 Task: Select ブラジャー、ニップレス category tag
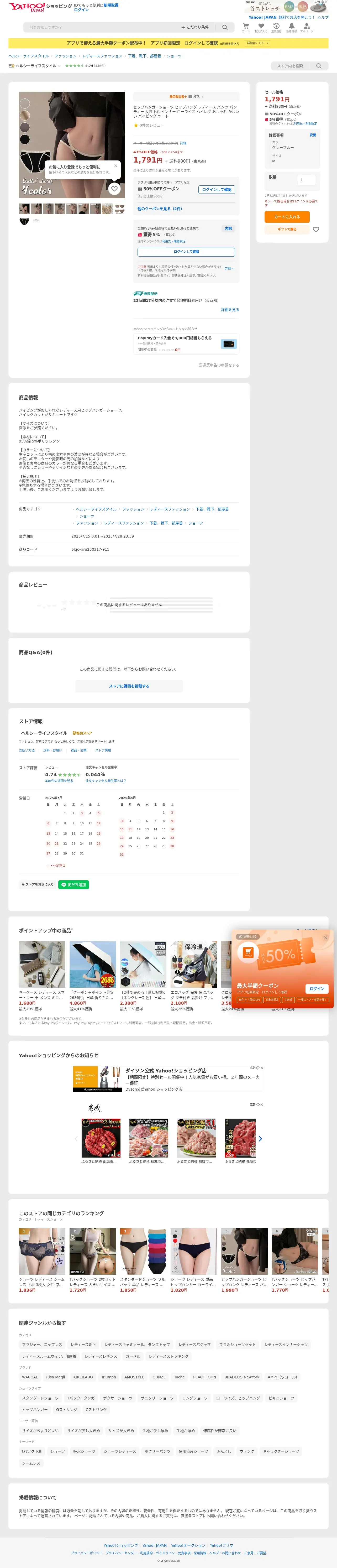pyautogui.click(x=41, y=1344)
